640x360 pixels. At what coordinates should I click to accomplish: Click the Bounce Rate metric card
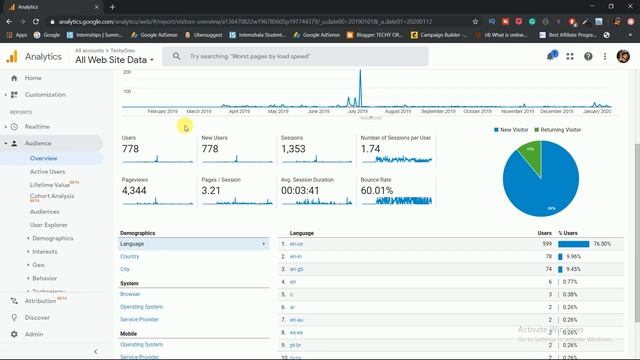tap(396, 191)
